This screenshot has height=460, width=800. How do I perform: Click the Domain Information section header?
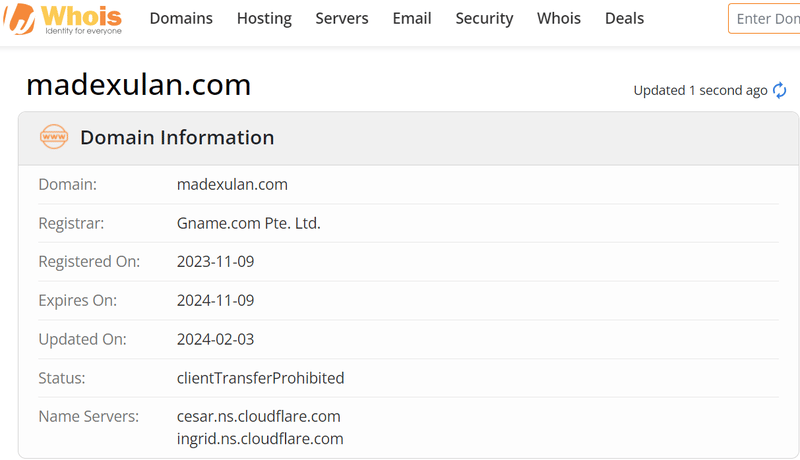click(x=177, y=138)
